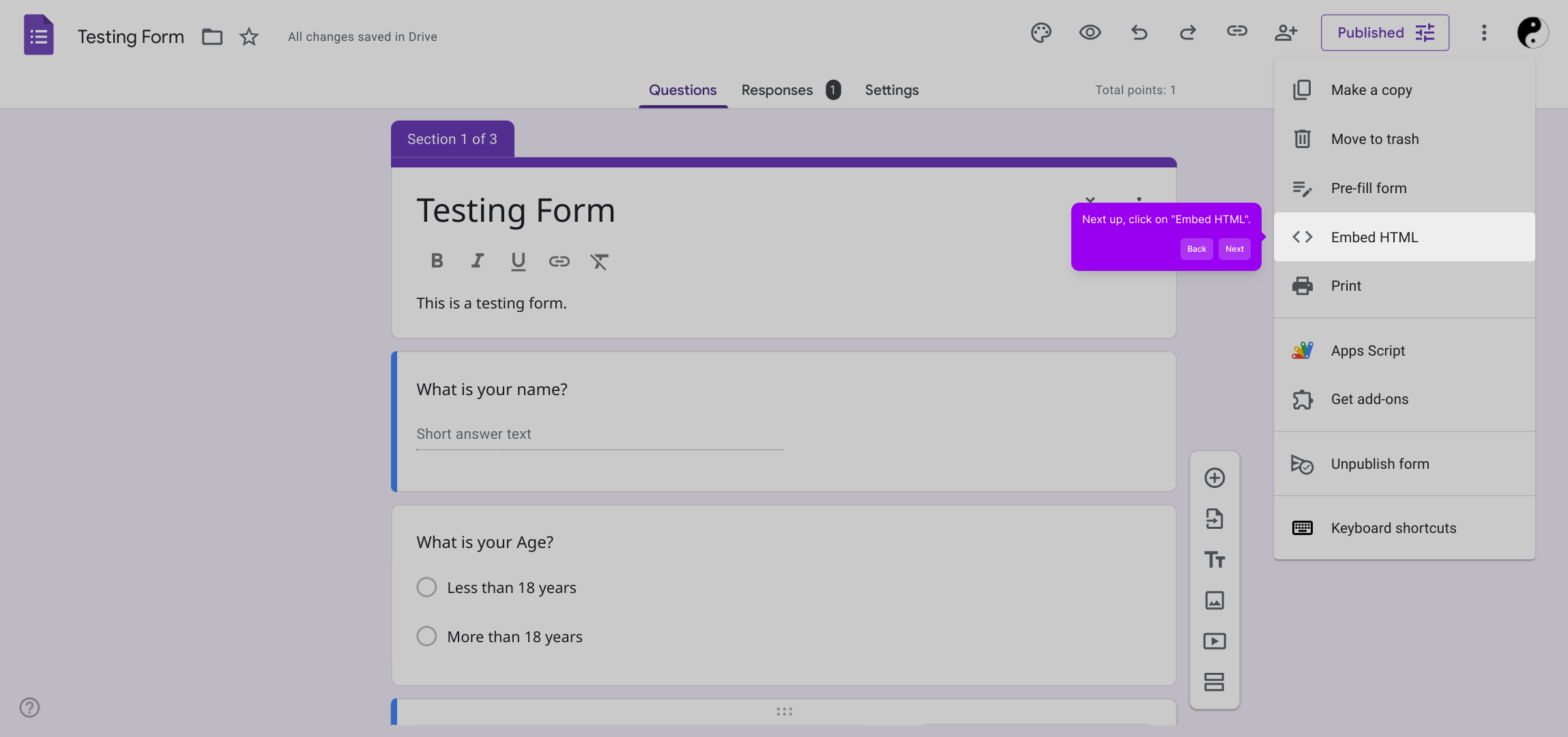Click the redo arrow icon
This screenshot has height=737, width=1568.
[1188, 33]
